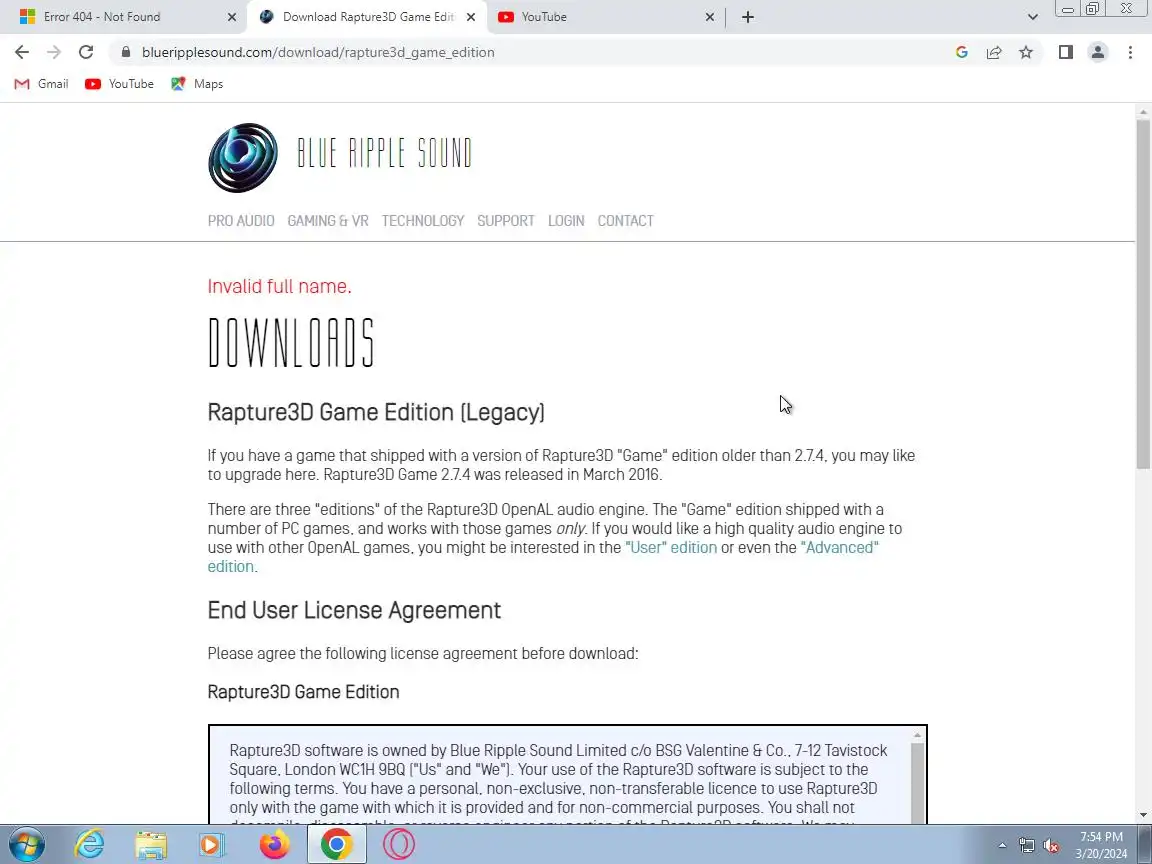The height and width of the screenshot is (864, 1152).
Task: Expand the tab search dropdown
Action: coord(1033,17)
